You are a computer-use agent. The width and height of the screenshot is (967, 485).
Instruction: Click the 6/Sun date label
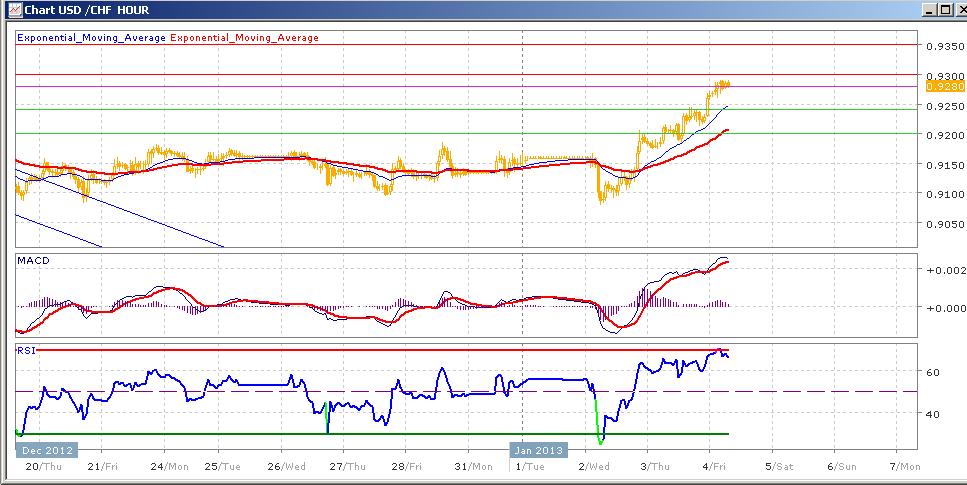(842, 466)
